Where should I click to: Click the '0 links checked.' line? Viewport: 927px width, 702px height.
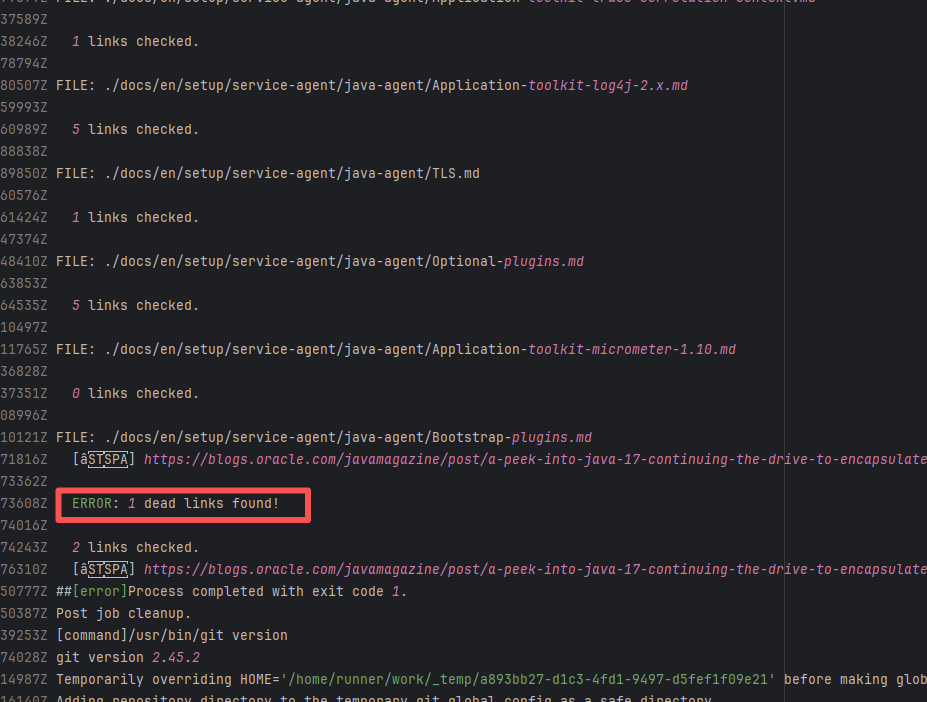pyautogui.click(x=135, y=393)
